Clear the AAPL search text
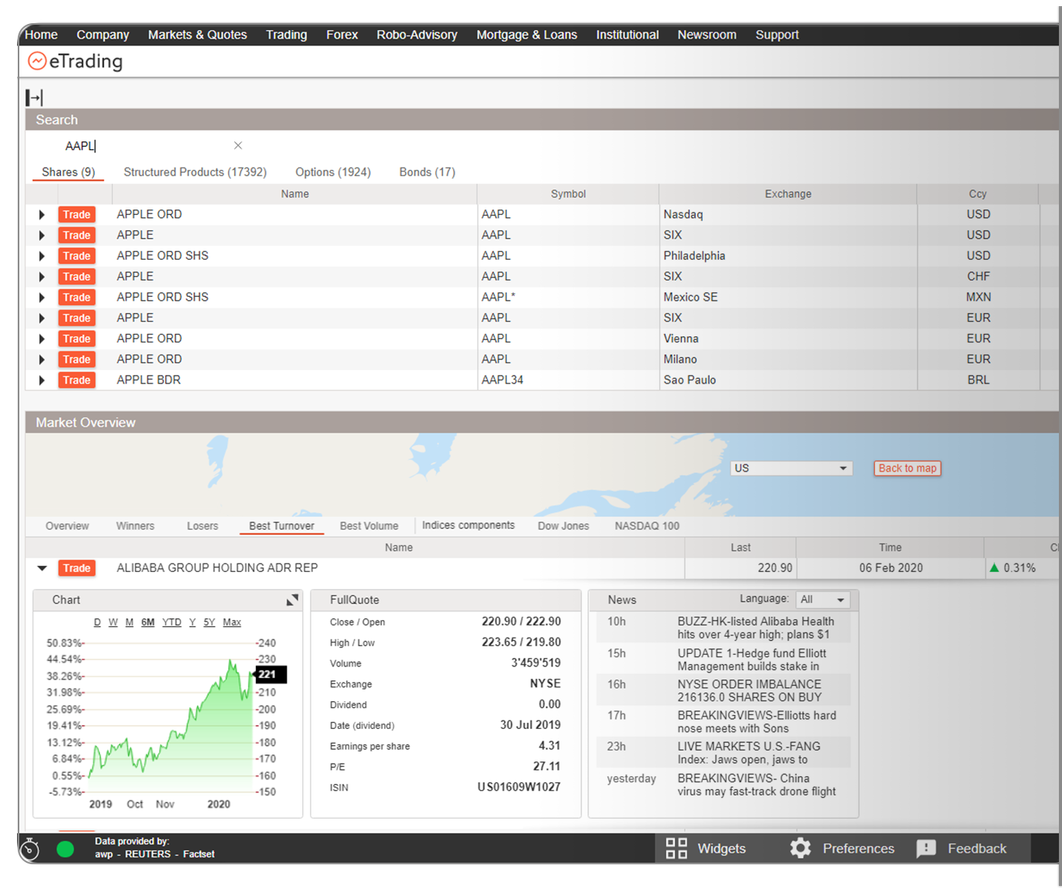This screenshot has height=889, width=1062. 238,146
